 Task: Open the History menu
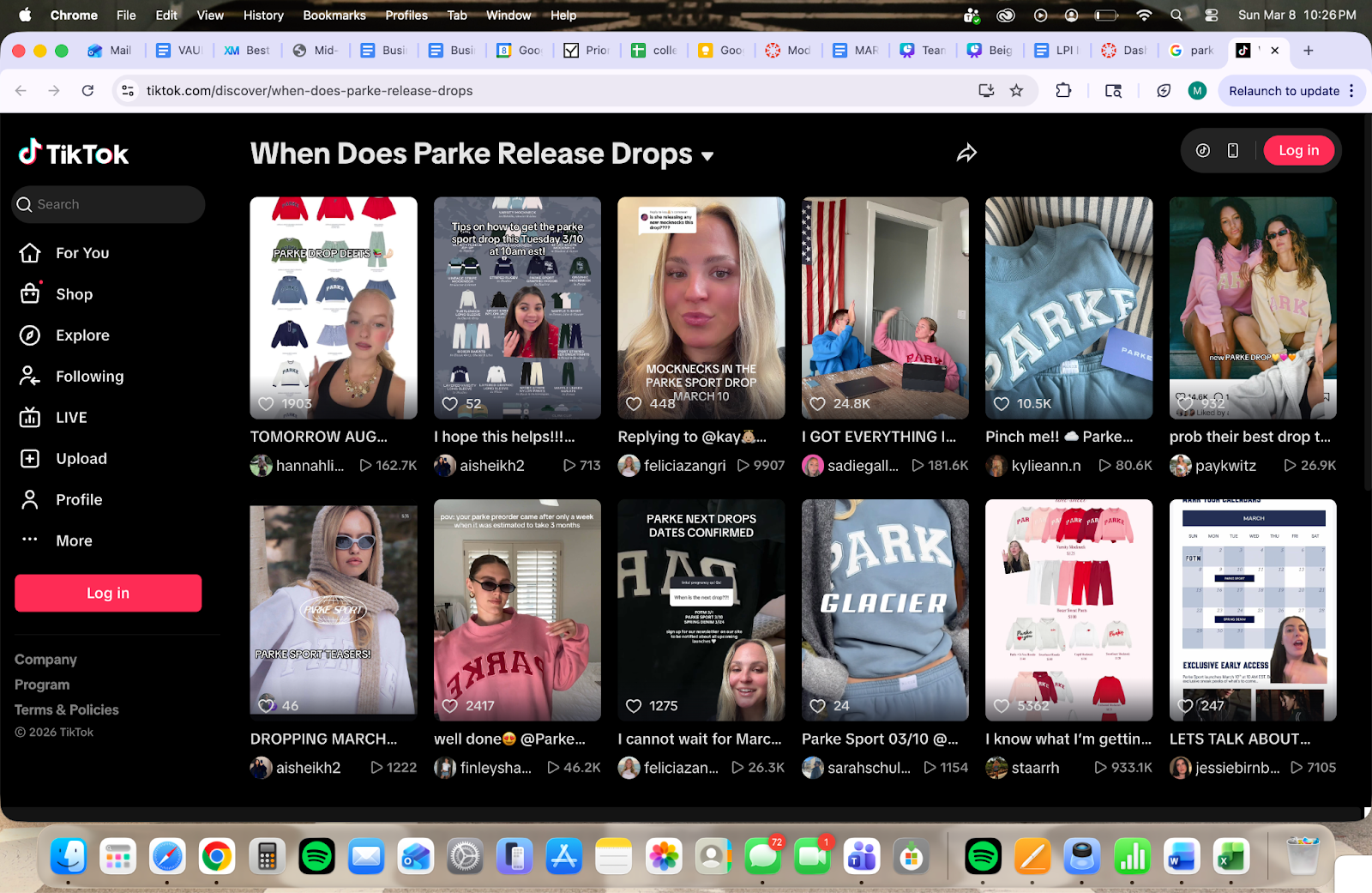point(263,15)
